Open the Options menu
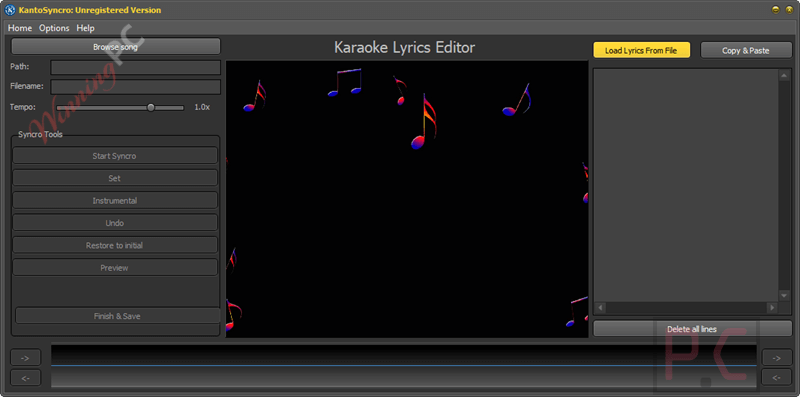800x397 pixels. pos(54,28)
